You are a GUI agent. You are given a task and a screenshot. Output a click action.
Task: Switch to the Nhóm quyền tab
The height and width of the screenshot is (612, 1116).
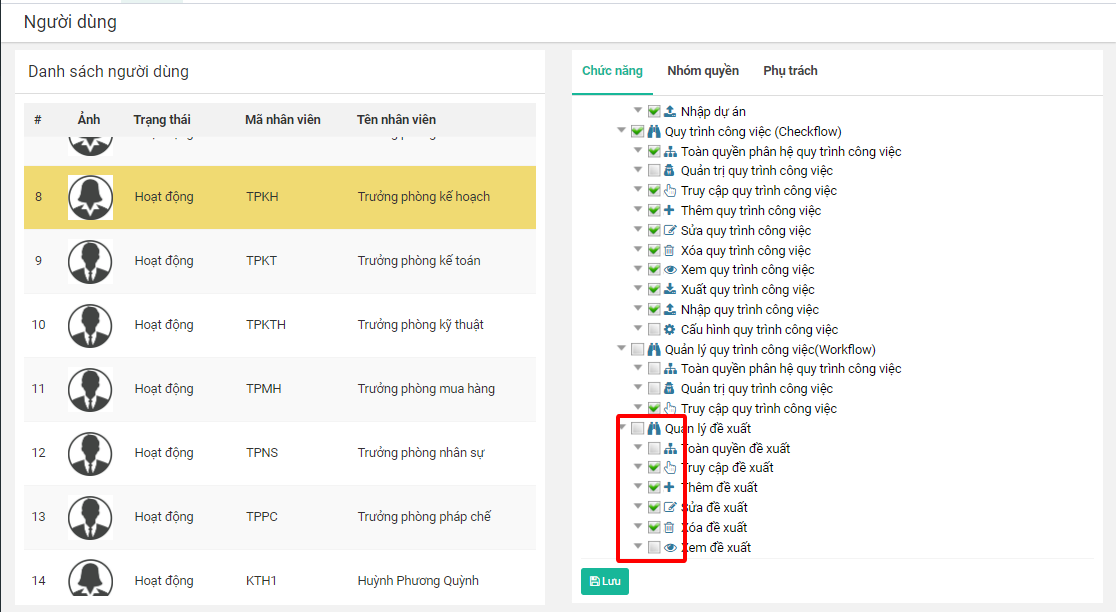(x=703, y=71)
